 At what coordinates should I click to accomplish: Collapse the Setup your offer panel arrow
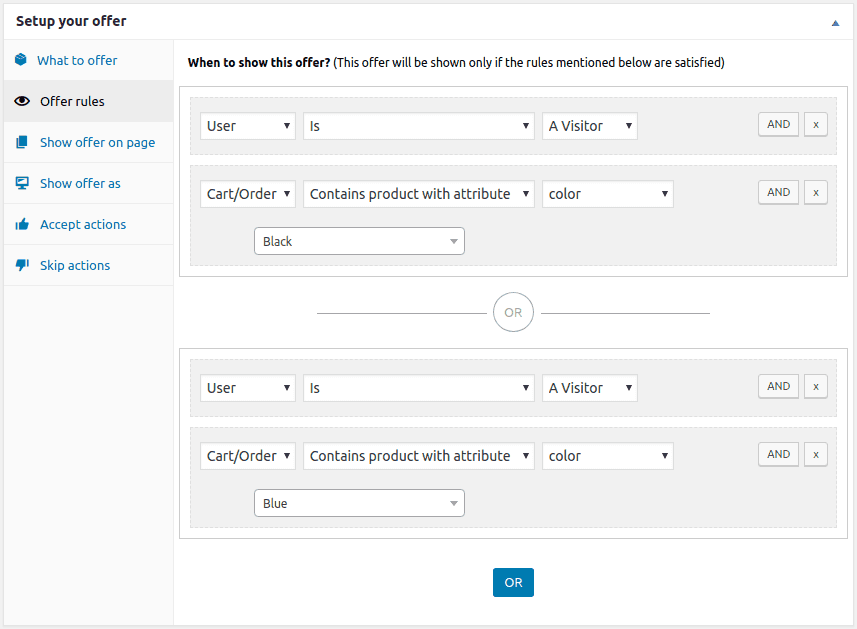point(835,22)
